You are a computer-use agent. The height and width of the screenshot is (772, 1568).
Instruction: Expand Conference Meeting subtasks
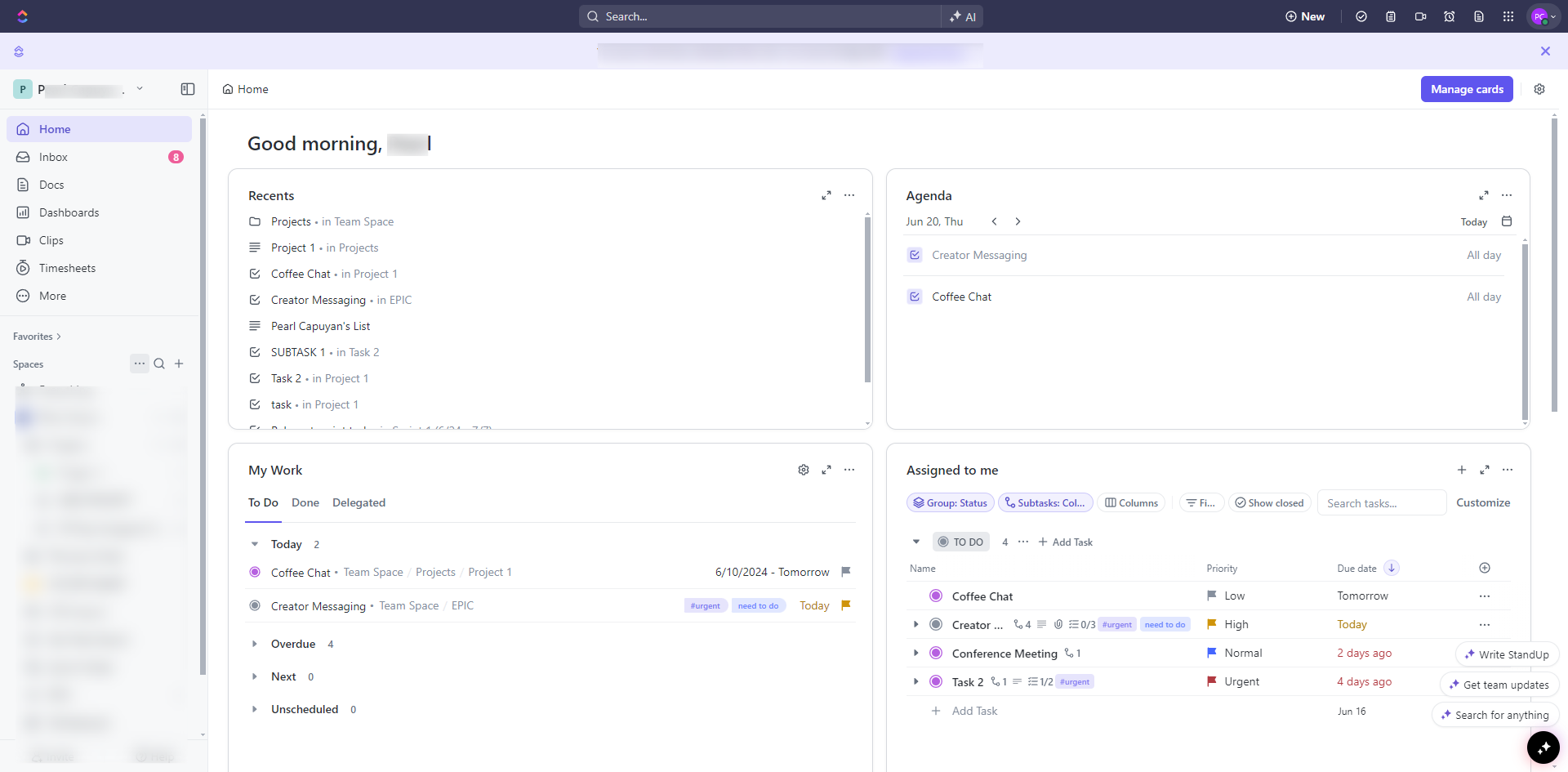916,653
